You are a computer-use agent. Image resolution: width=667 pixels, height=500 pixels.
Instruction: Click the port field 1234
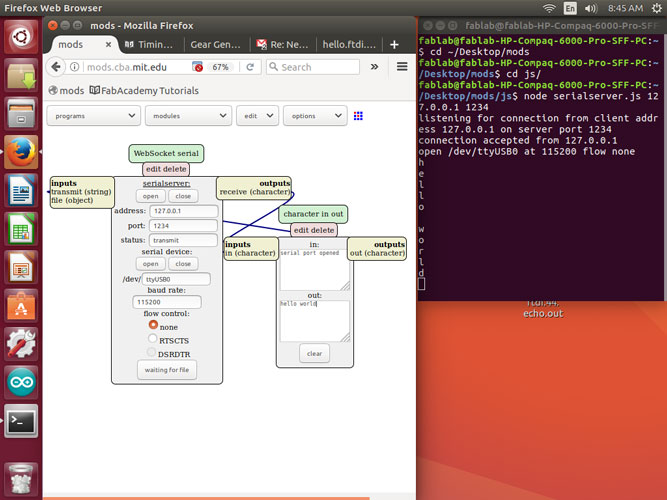(183, 226)
